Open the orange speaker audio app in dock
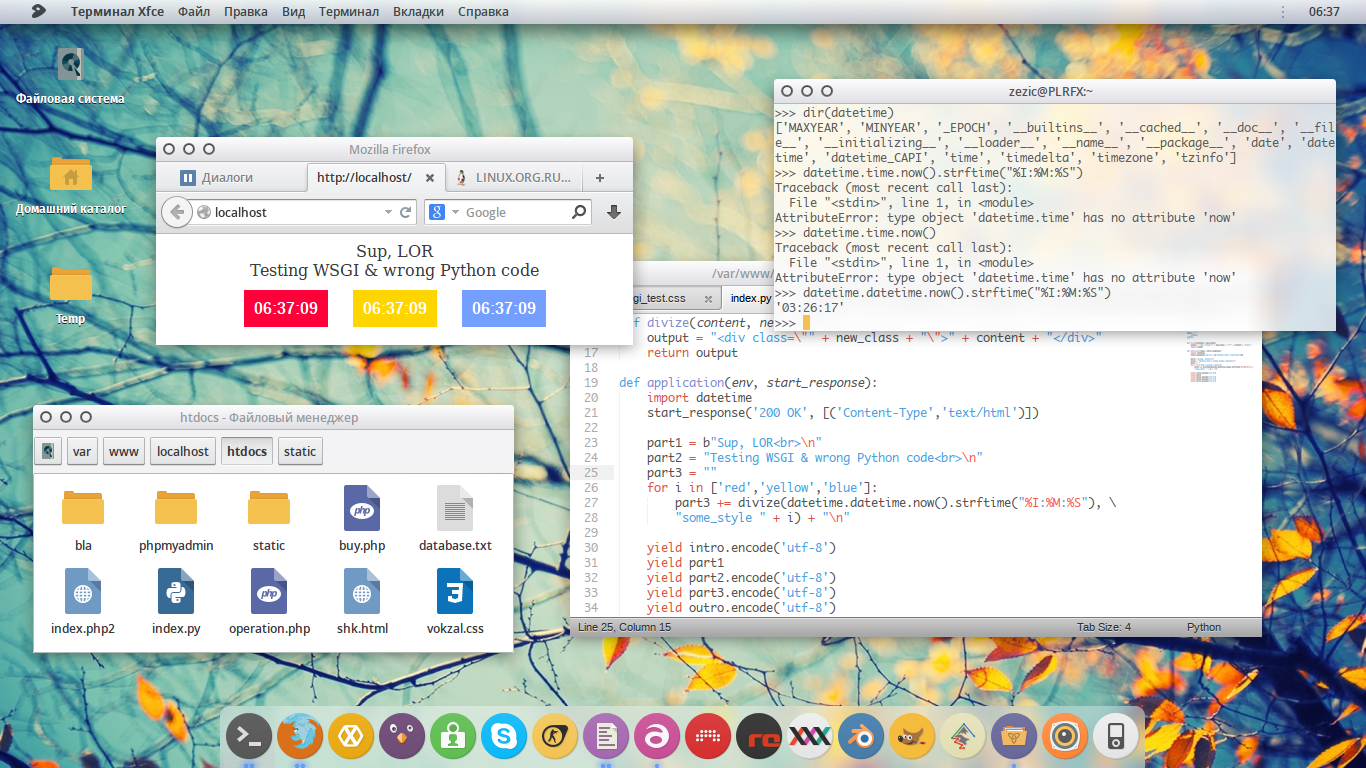Viewport: 1366px width, 768px height. [x=1065, y=738]
